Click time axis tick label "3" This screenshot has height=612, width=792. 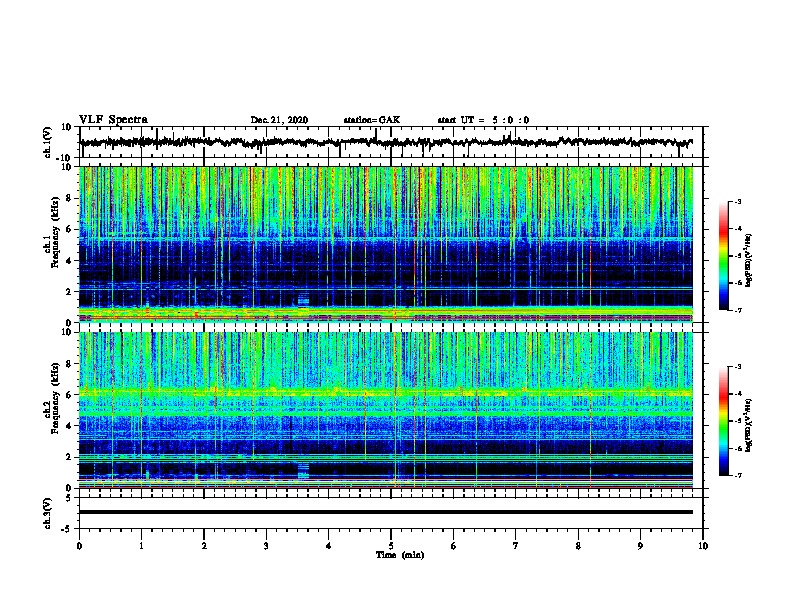[266, 546]
